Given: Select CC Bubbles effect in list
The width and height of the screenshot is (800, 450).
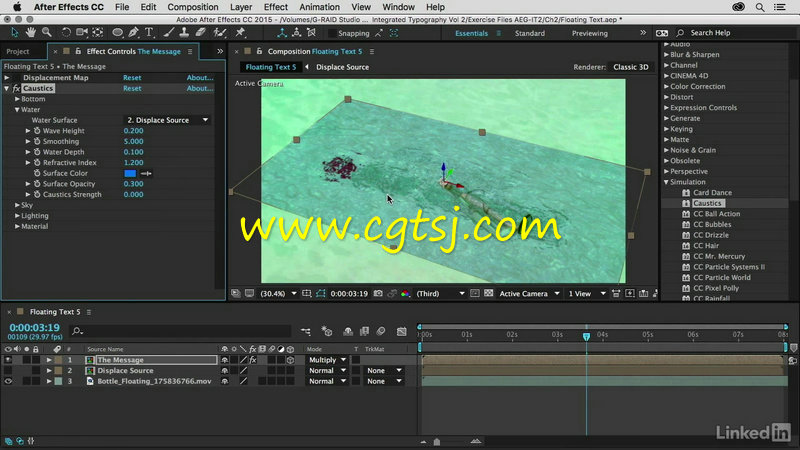Looking at the screenshot, I should [x=712, y=224].
